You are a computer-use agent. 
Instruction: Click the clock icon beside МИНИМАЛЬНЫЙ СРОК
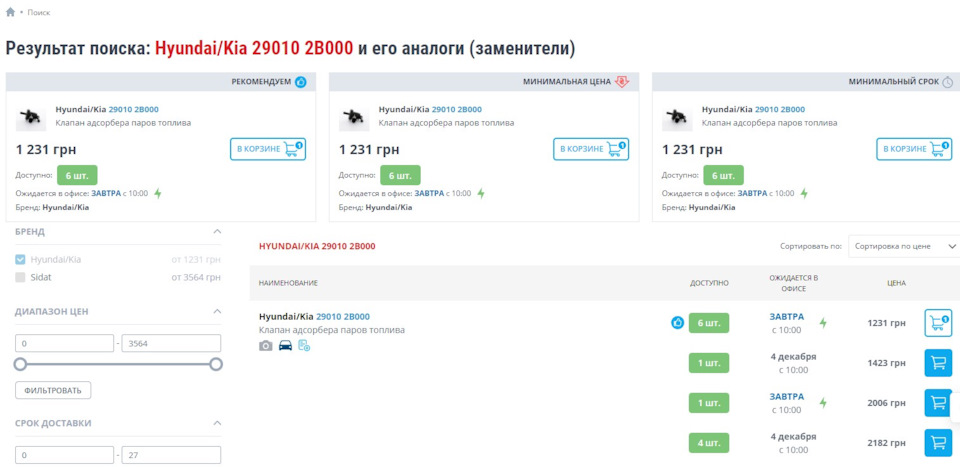click(948, 81)
